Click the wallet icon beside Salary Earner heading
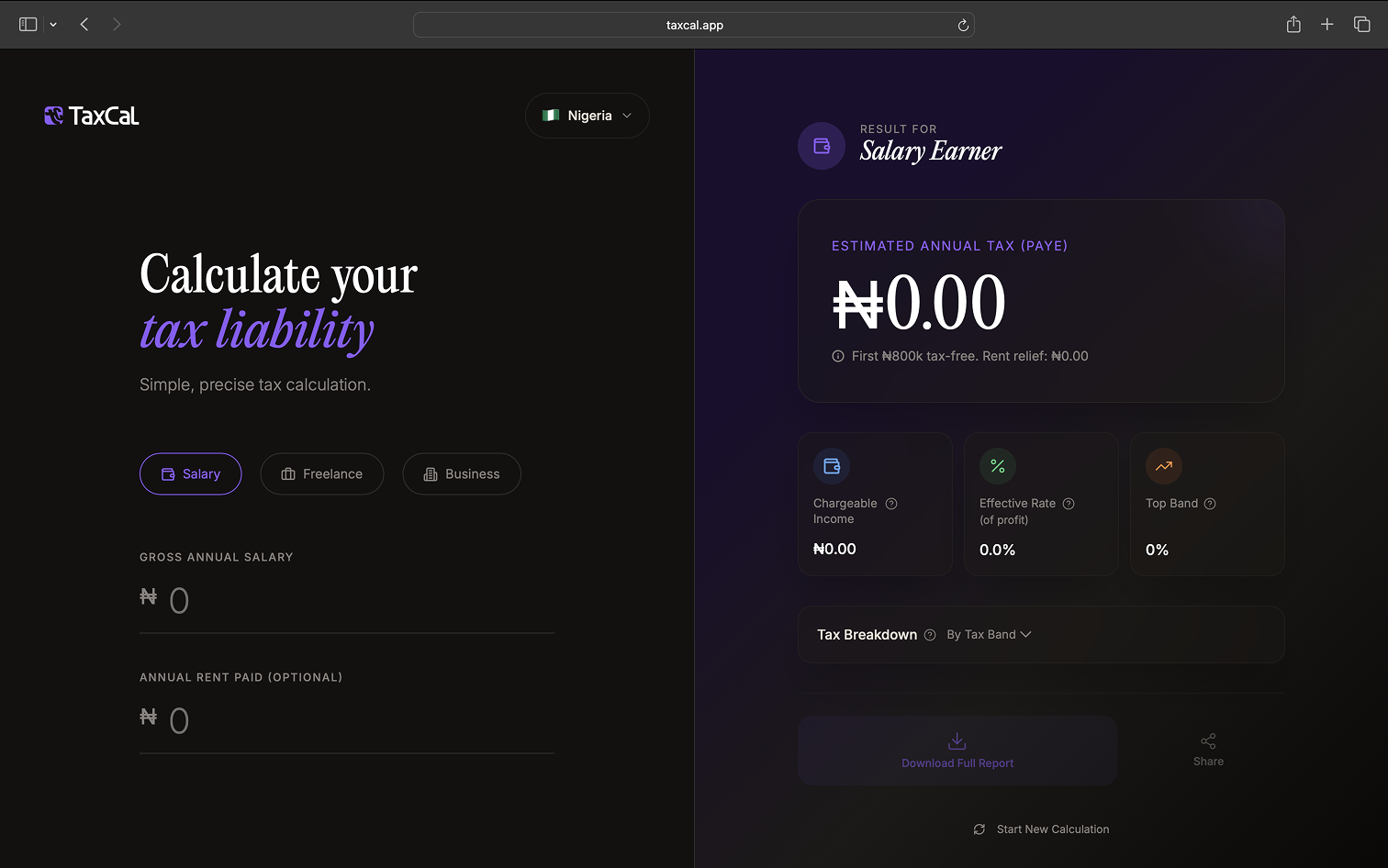This screenshot has height=868, width=1388. pyautogui.click(x=821, y=145)
